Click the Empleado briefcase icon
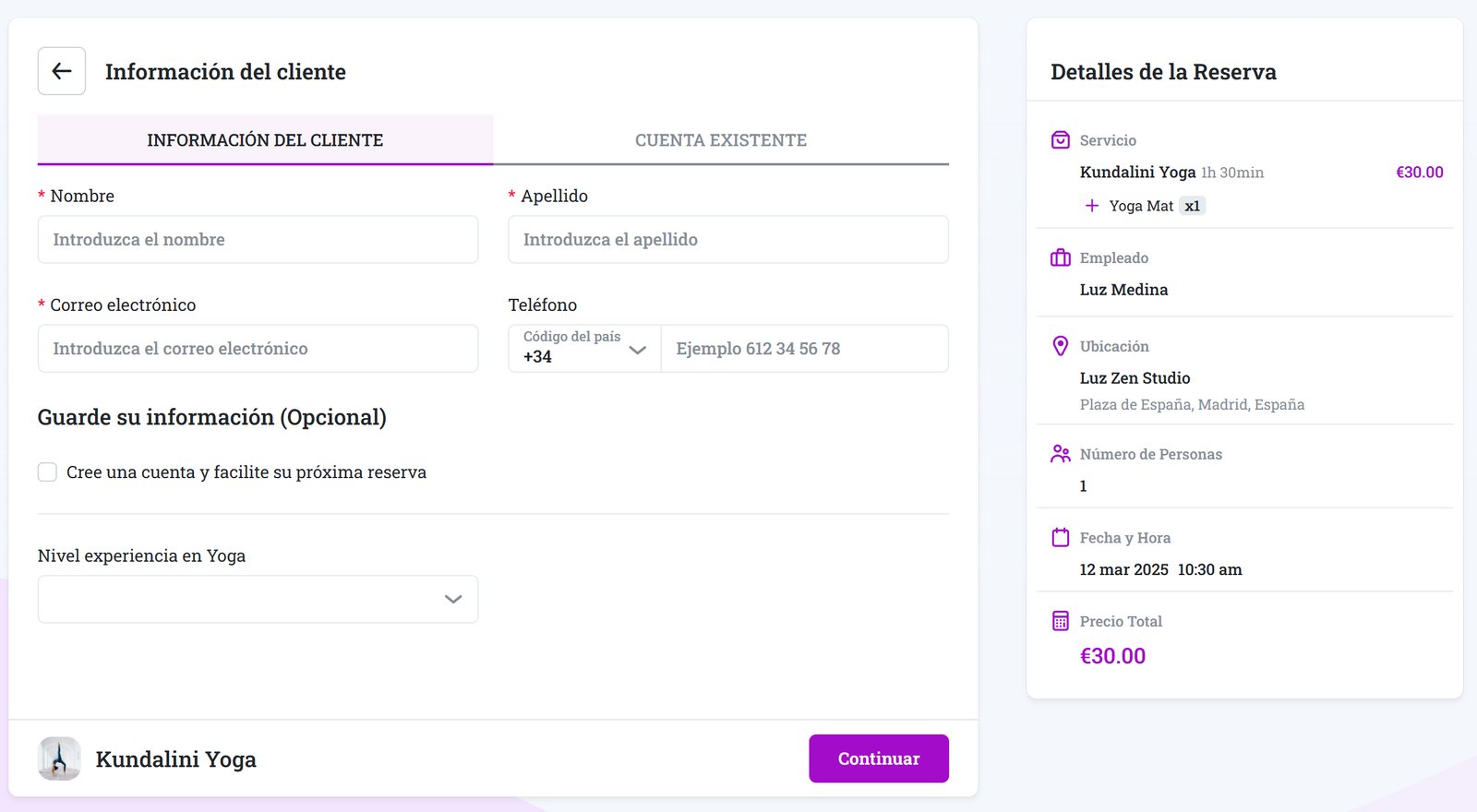 tap(1061, 257)
